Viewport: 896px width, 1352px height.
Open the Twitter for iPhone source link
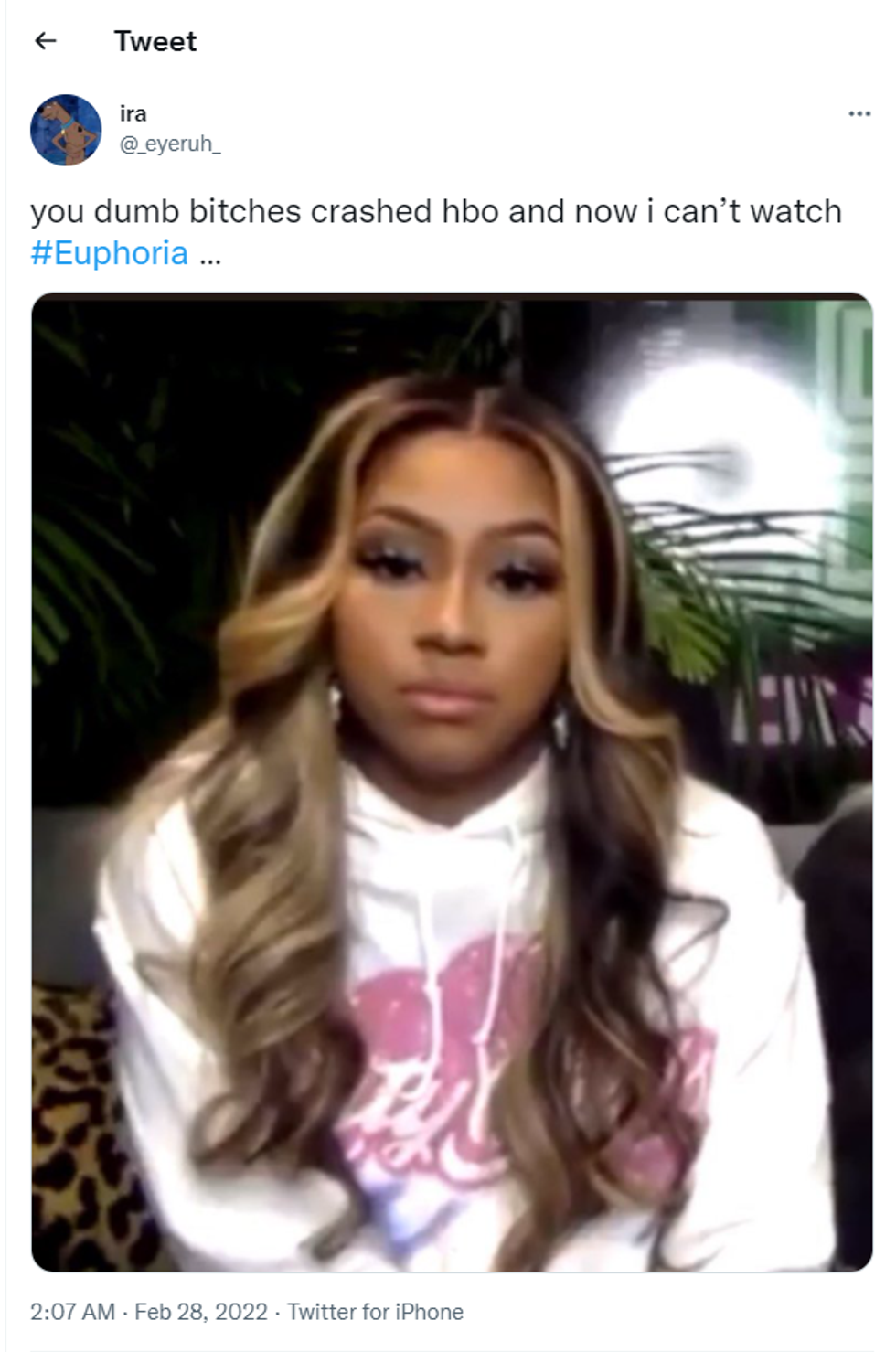coord(375,1312)
